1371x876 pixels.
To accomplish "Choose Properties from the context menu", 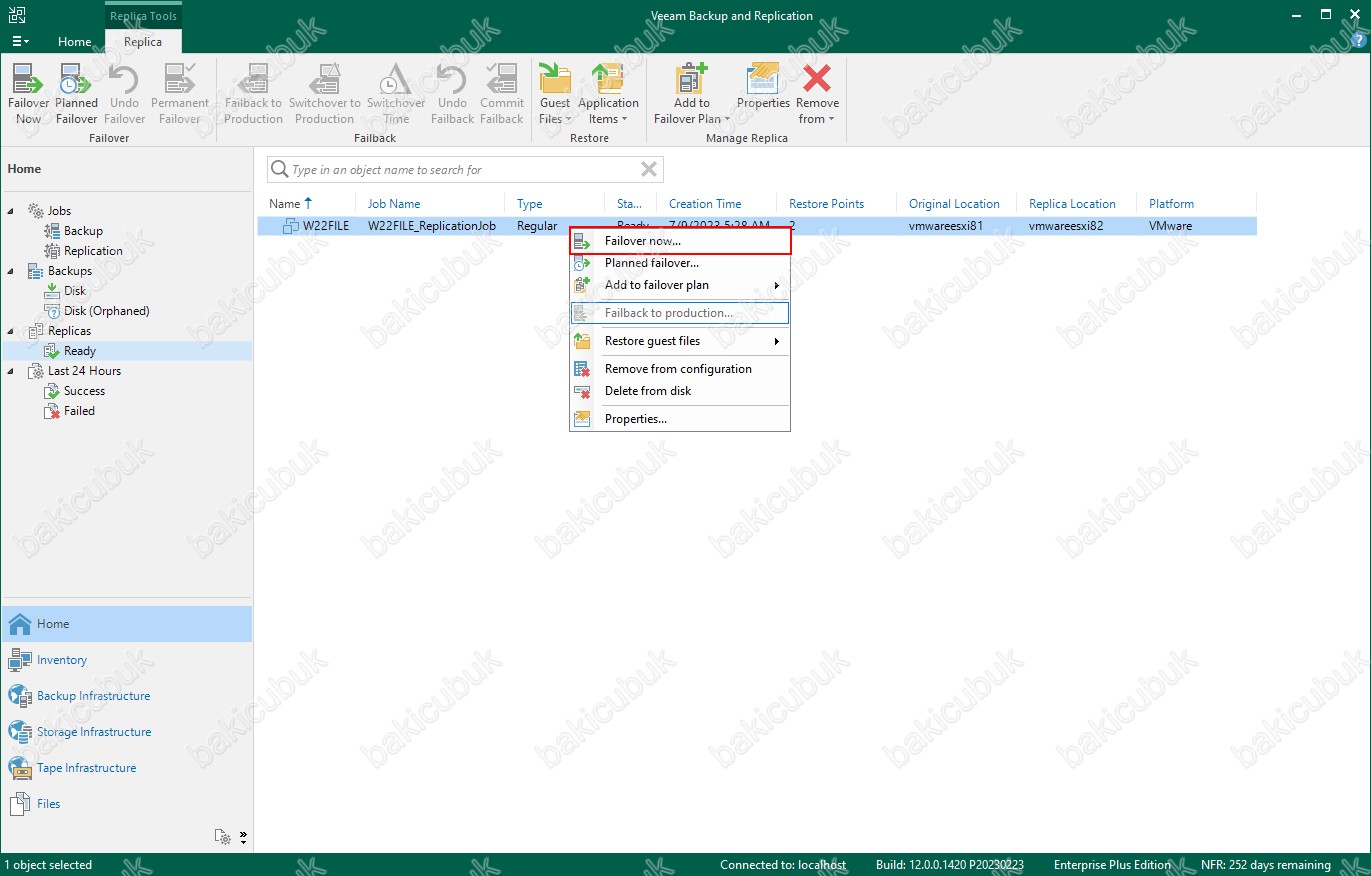I will pyautogui.click(x=680, y=419).
